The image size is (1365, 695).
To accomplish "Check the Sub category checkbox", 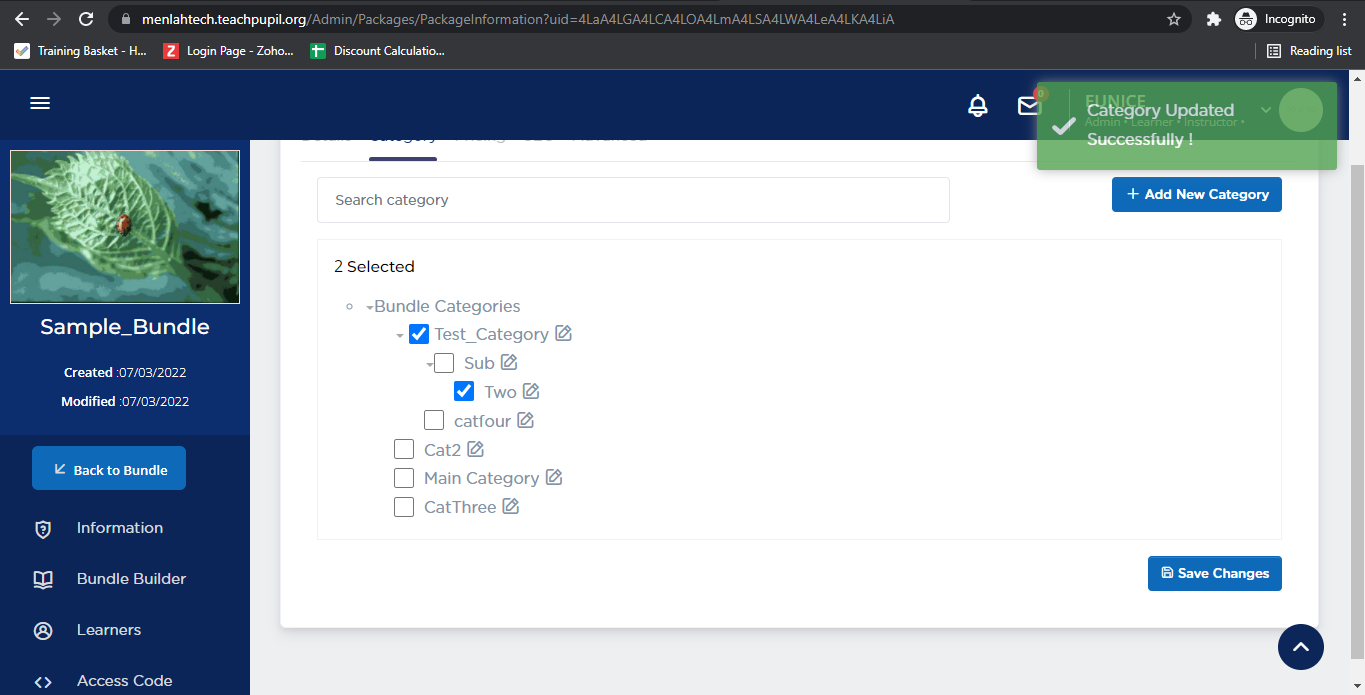I will [444, 363].
